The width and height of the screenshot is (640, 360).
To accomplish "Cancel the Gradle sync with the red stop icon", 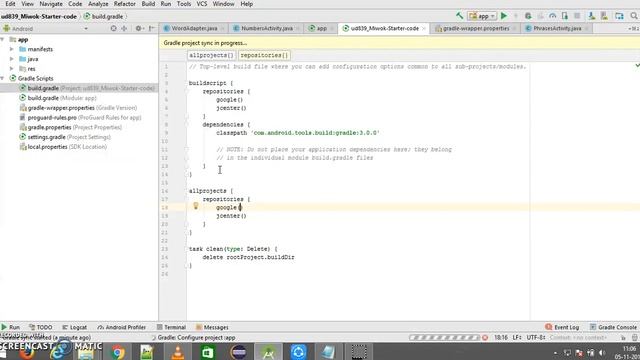I will pyautogui.click(x=484, y=338).
